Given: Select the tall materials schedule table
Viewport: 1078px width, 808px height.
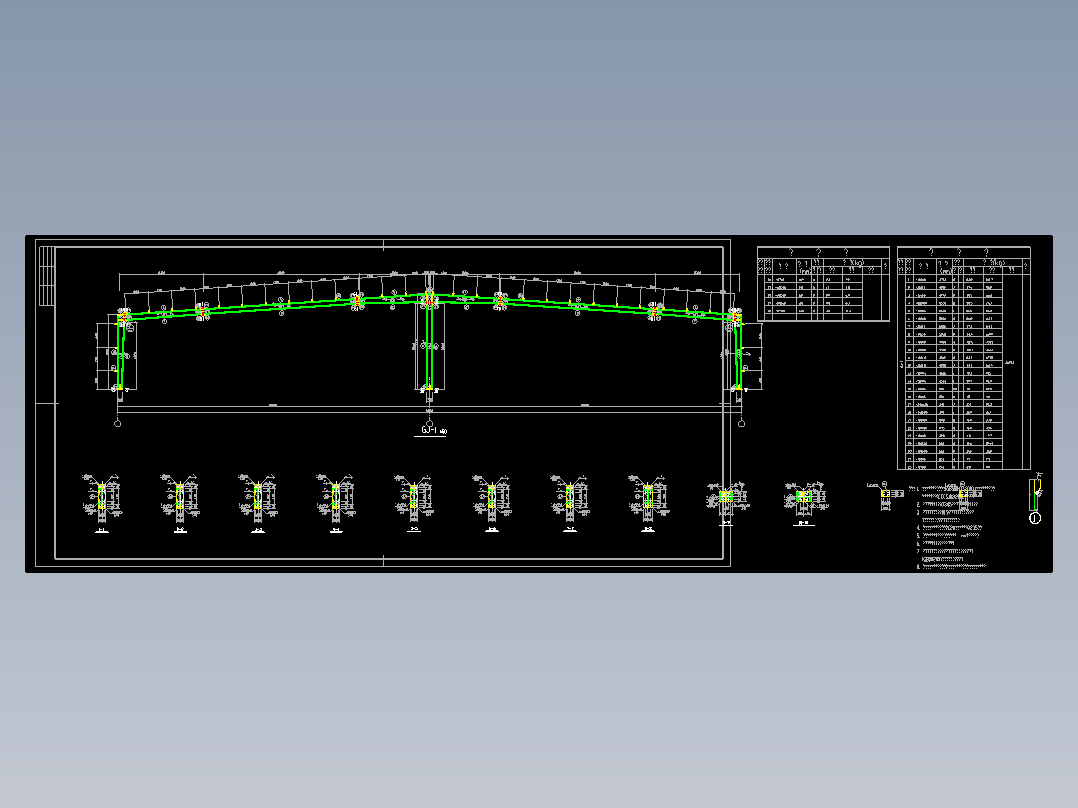Looking at the screenshot, I should (x=964, y=358).
